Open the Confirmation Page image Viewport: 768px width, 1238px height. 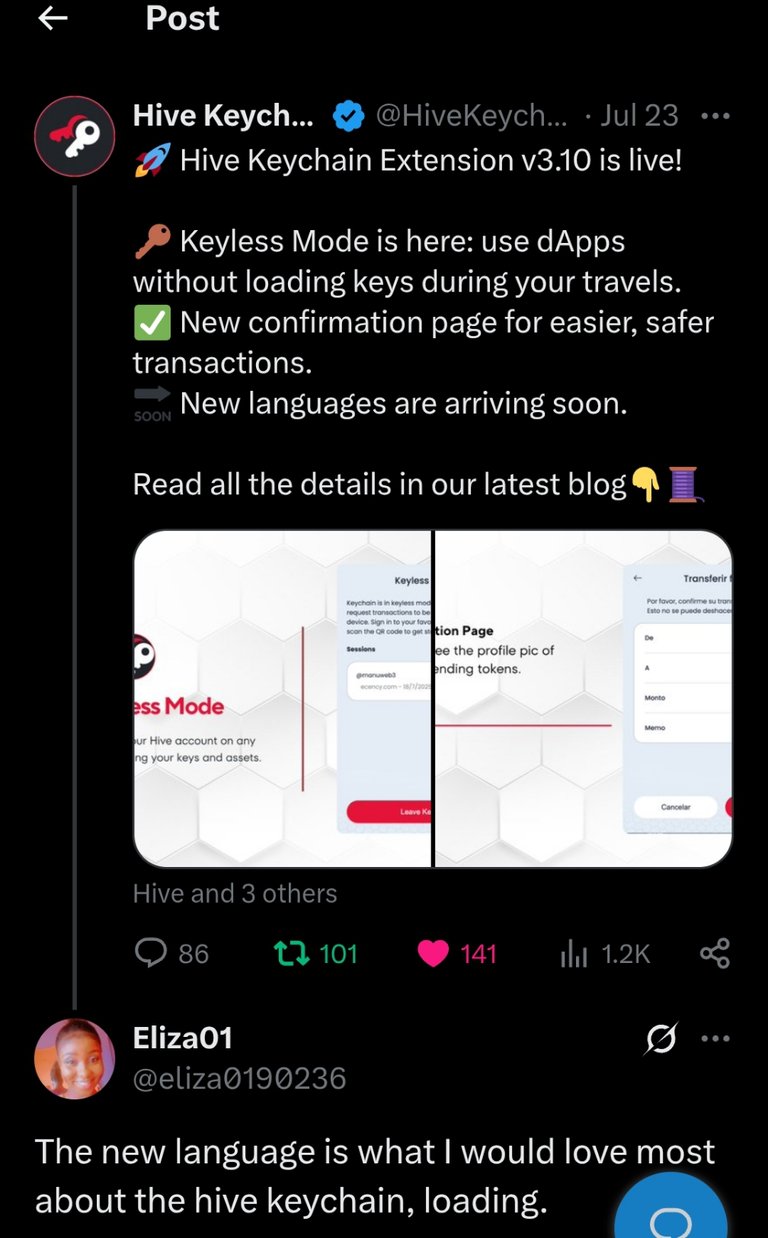[584, 698]
